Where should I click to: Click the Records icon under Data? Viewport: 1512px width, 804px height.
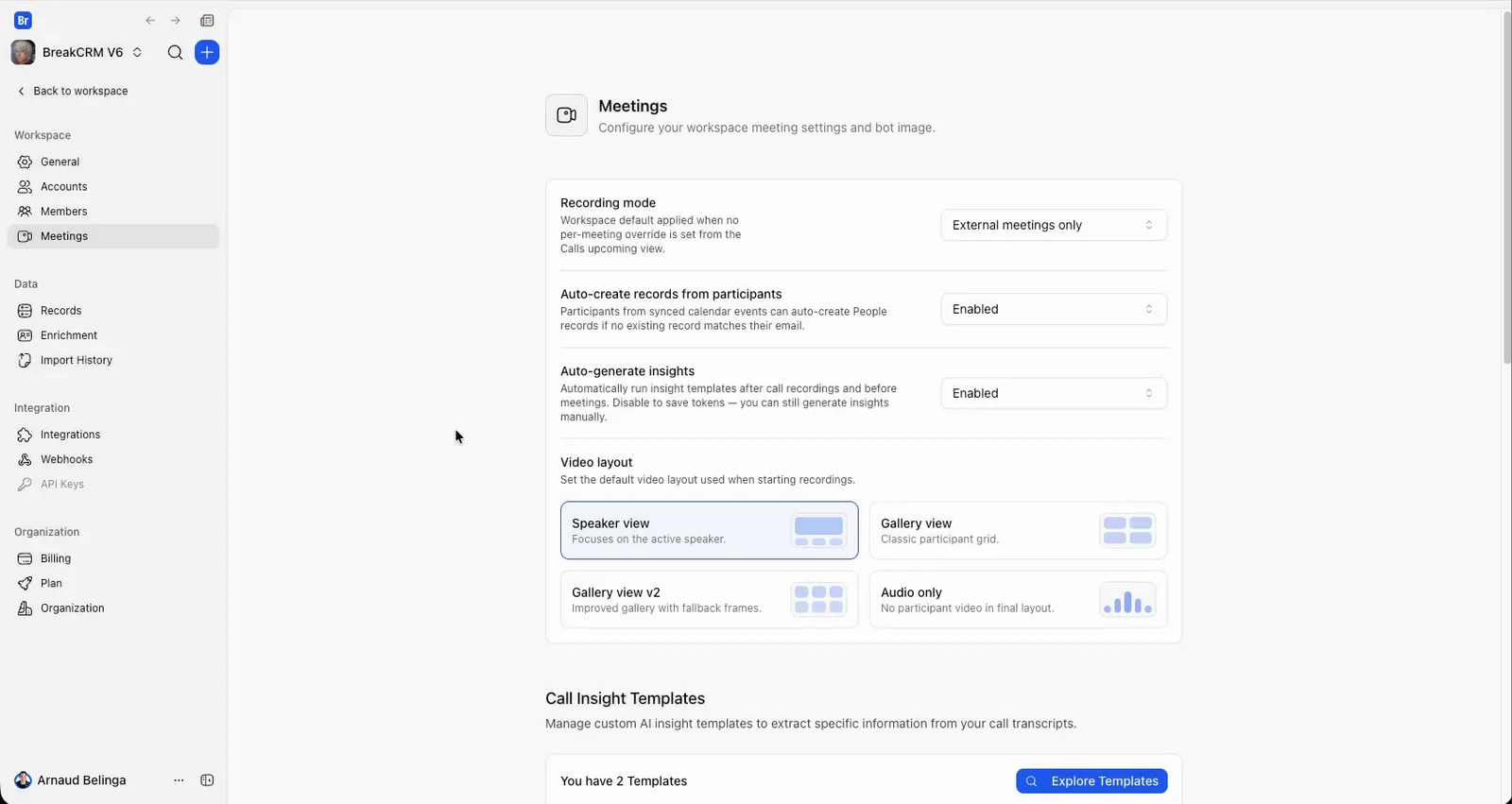(25, 311)
